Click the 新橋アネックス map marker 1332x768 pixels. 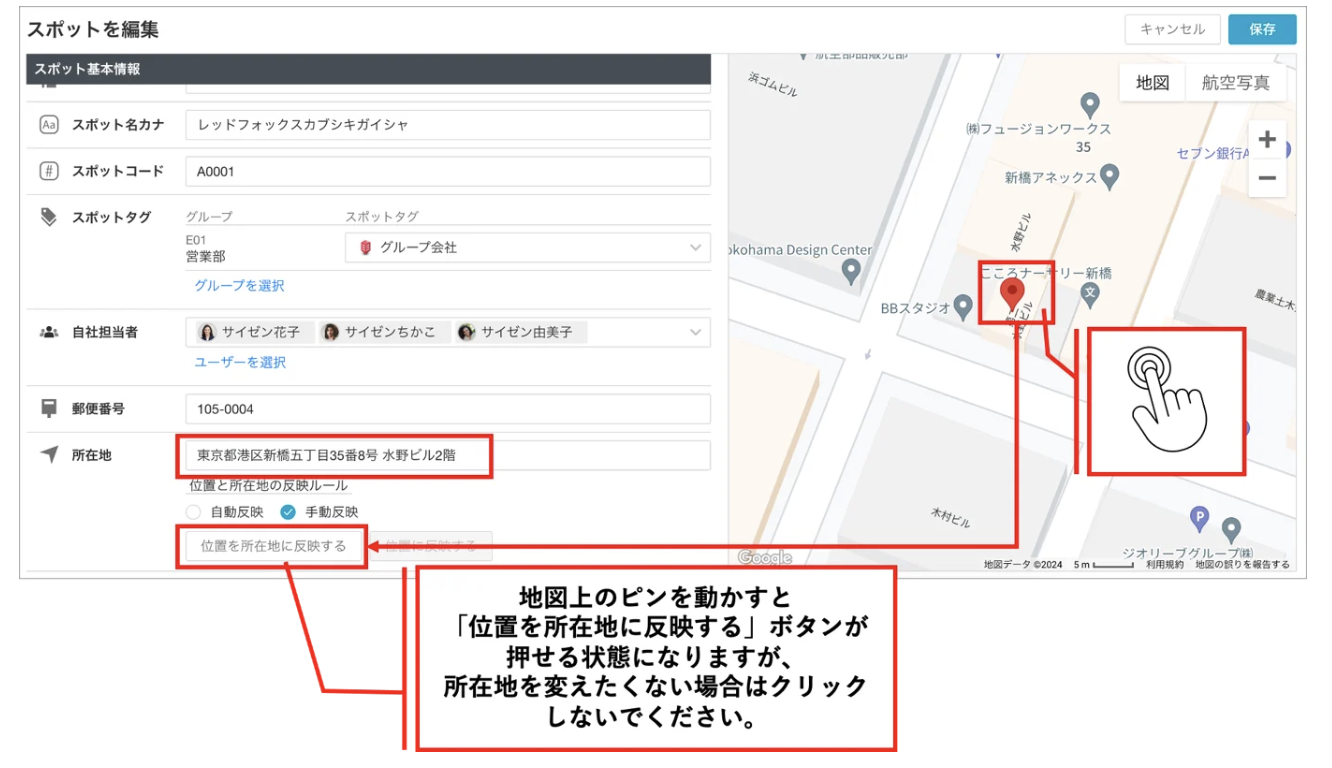1109,177
